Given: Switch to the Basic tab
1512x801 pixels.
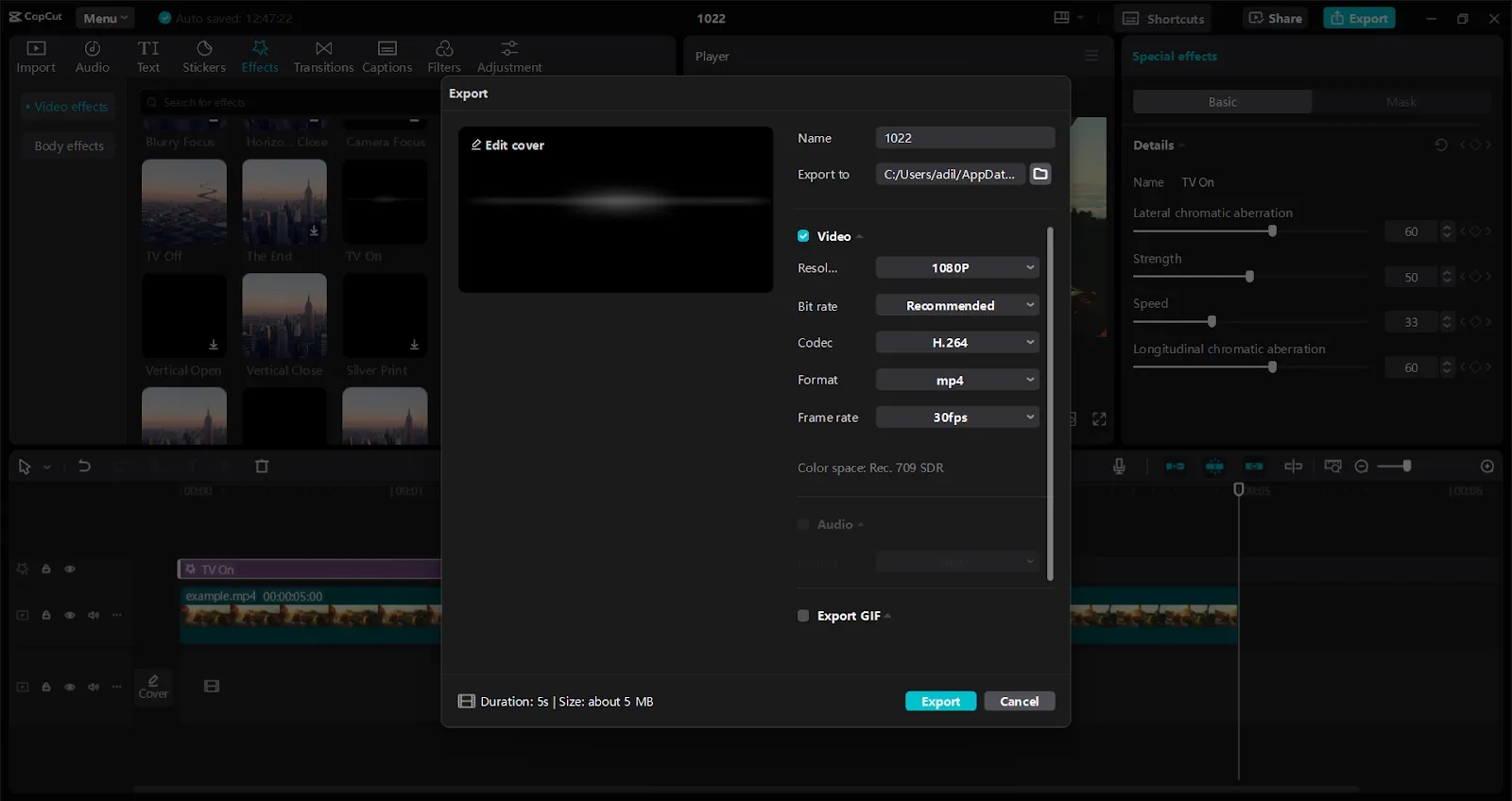Looking at the screenshot, I should coord(1222,102).
